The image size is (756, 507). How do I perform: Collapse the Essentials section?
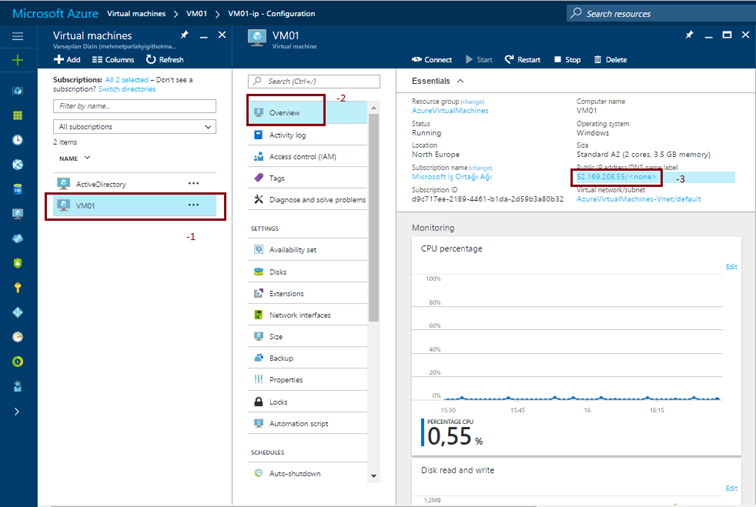point(460,81)
